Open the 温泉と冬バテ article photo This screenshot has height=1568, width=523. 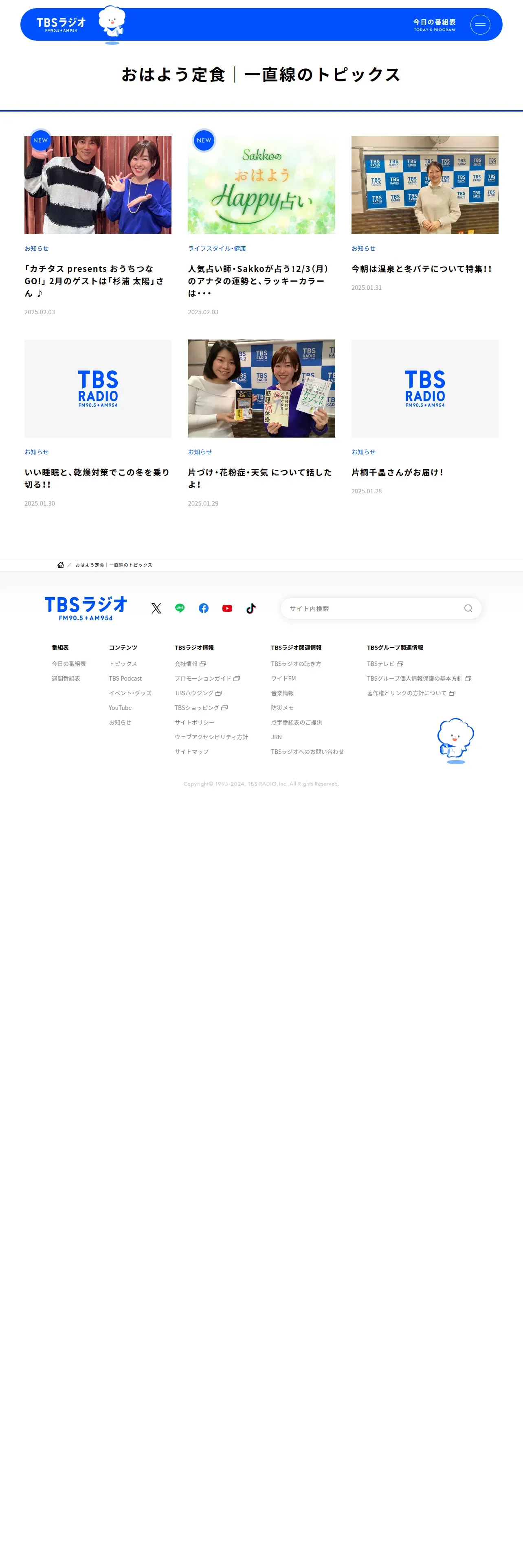pyautogui.click(x=425, y=185)
